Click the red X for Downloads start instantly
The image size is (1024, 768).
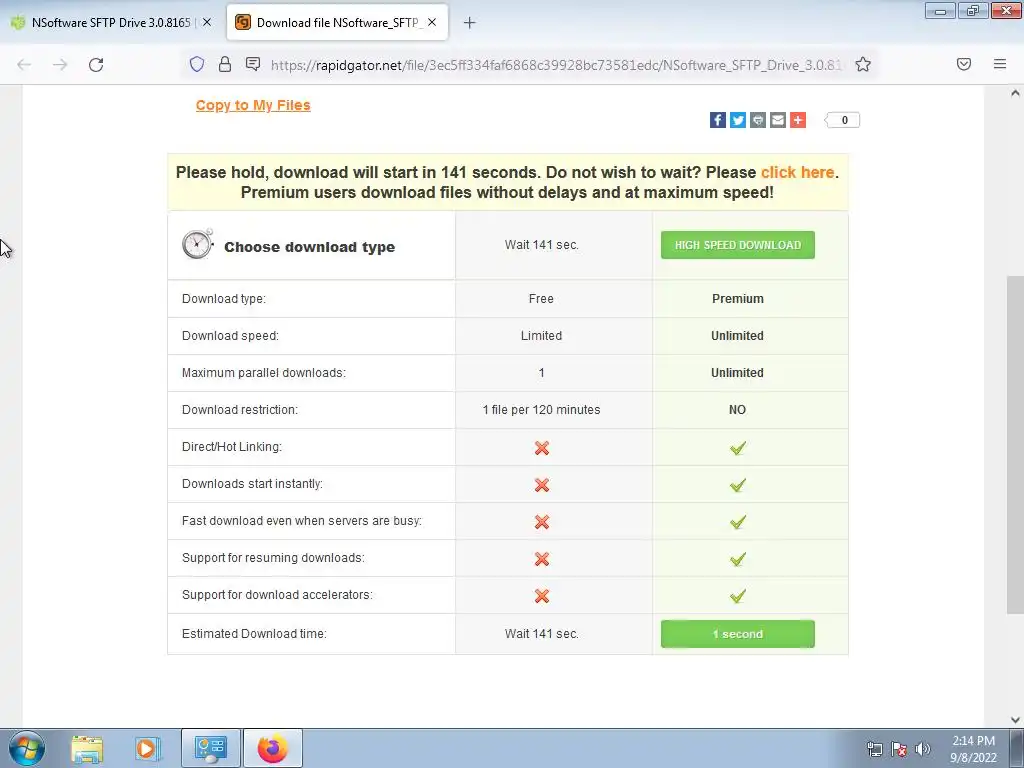[x=541, y=485]
